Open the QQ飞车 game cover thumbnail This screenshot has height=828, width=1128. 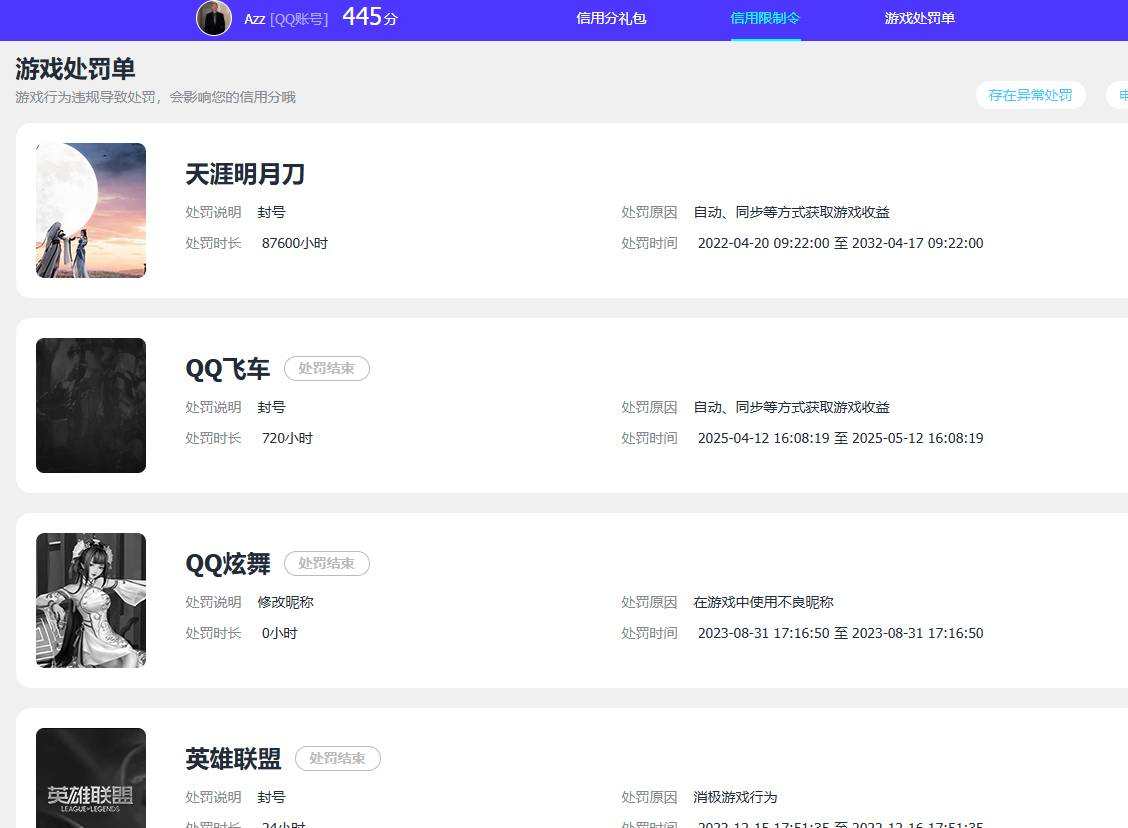tap(91, 405)
